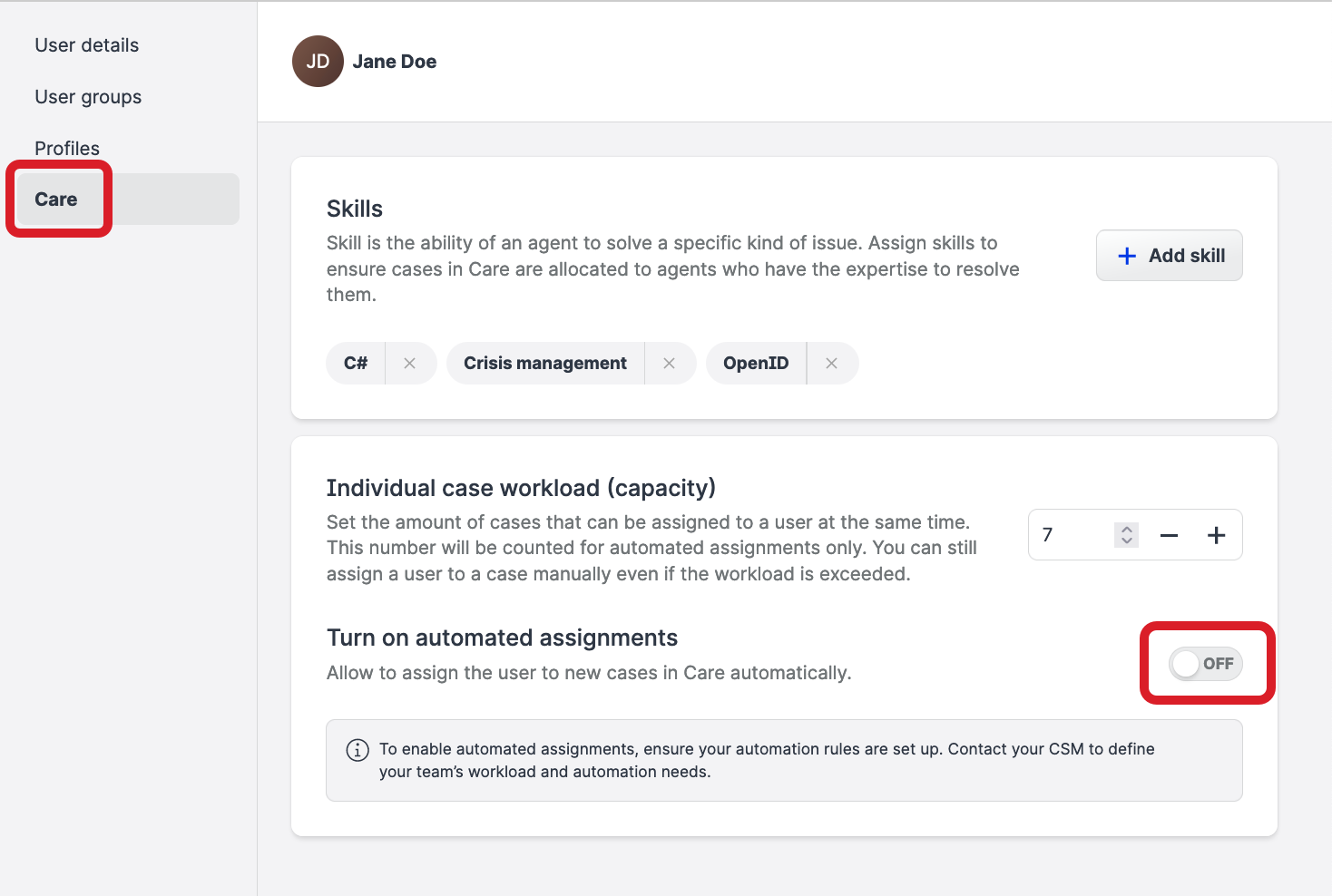Enable the automated assignments toggle
The image size is (1332, 896).
[1207, 664]
